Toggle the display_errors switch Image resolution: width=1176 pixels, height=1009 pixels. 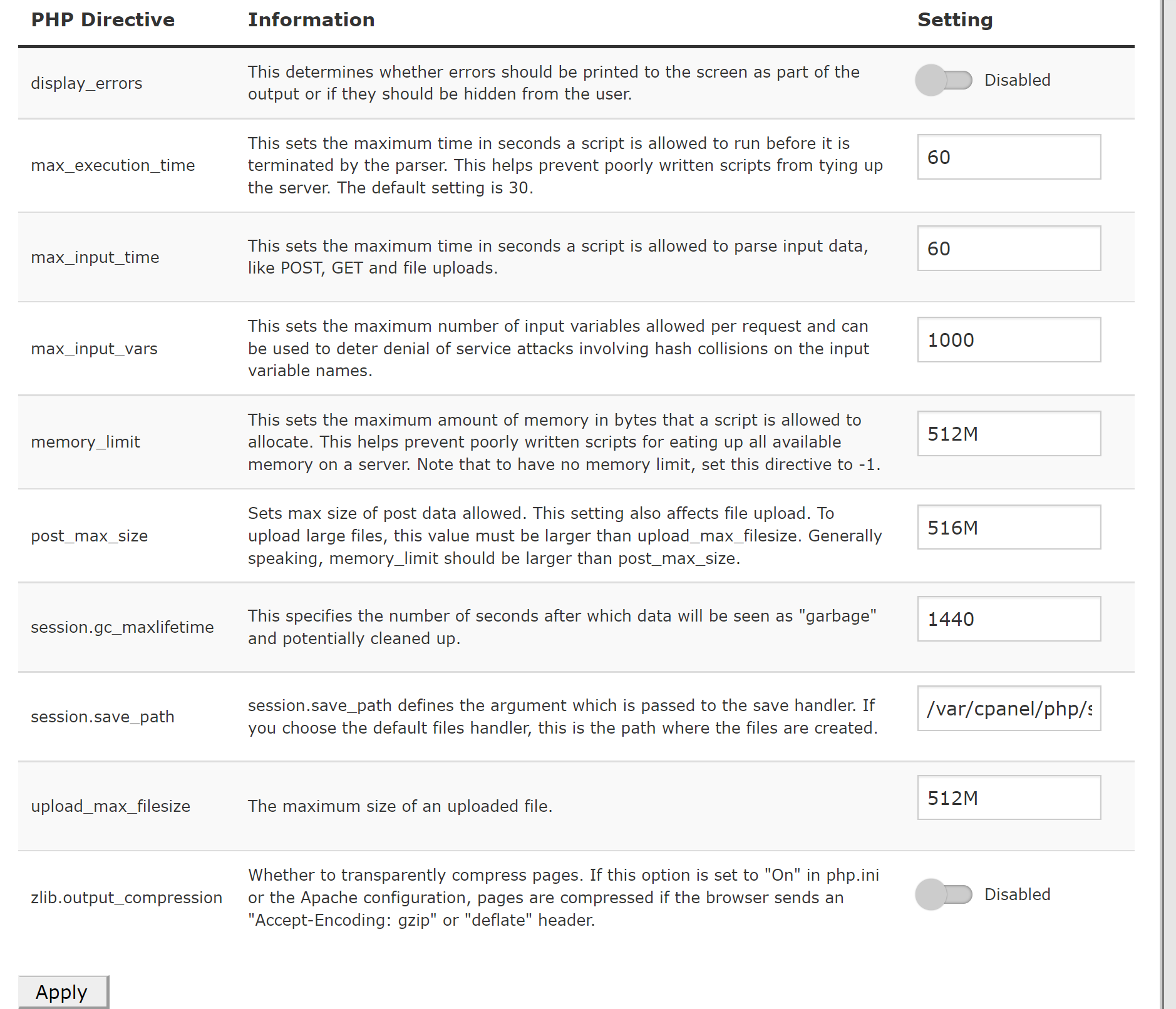(943, 80)
